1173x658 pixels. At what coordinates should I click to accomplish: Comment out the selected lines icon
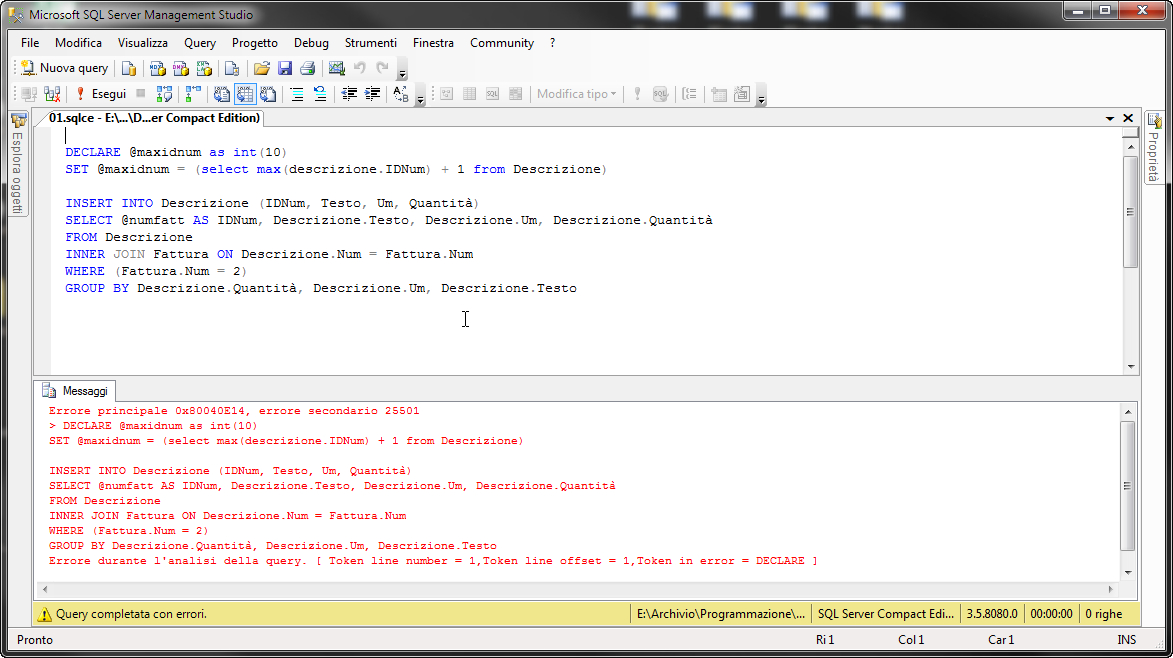297,94
